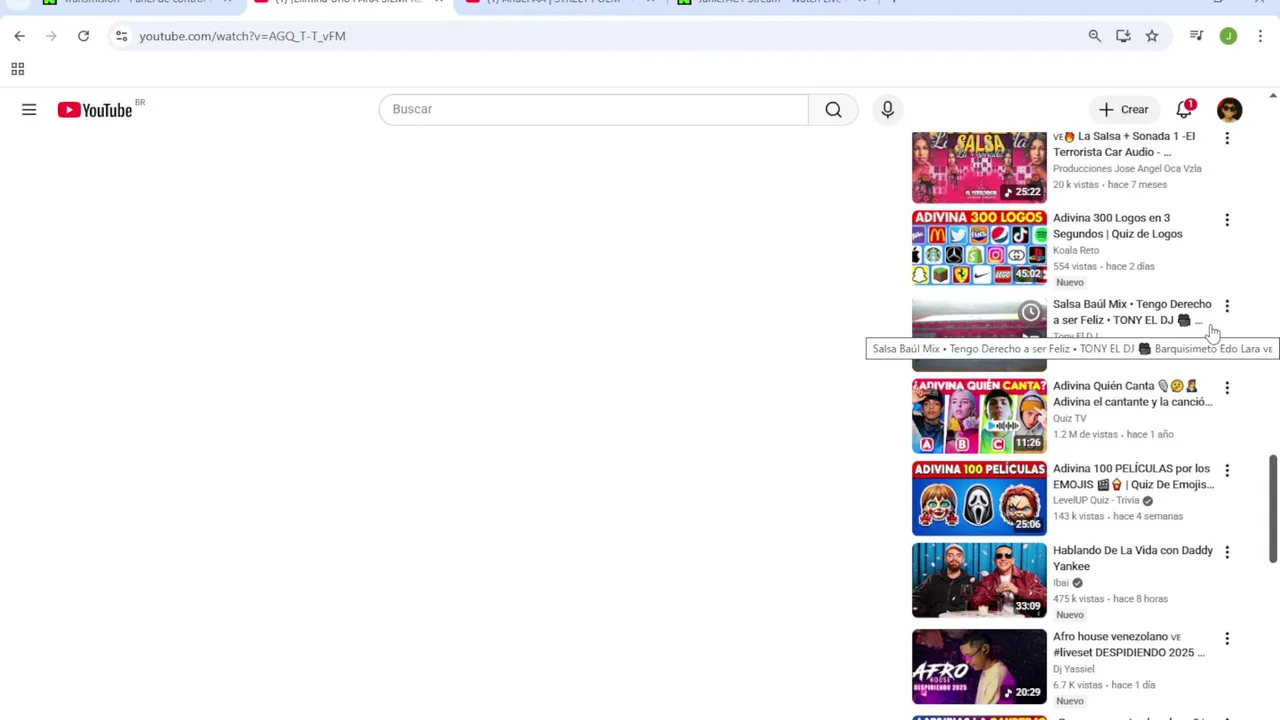The height and width of the screenshot is (720, 1280).
Task: Click the address bar URL
Action: click(242, 36)
